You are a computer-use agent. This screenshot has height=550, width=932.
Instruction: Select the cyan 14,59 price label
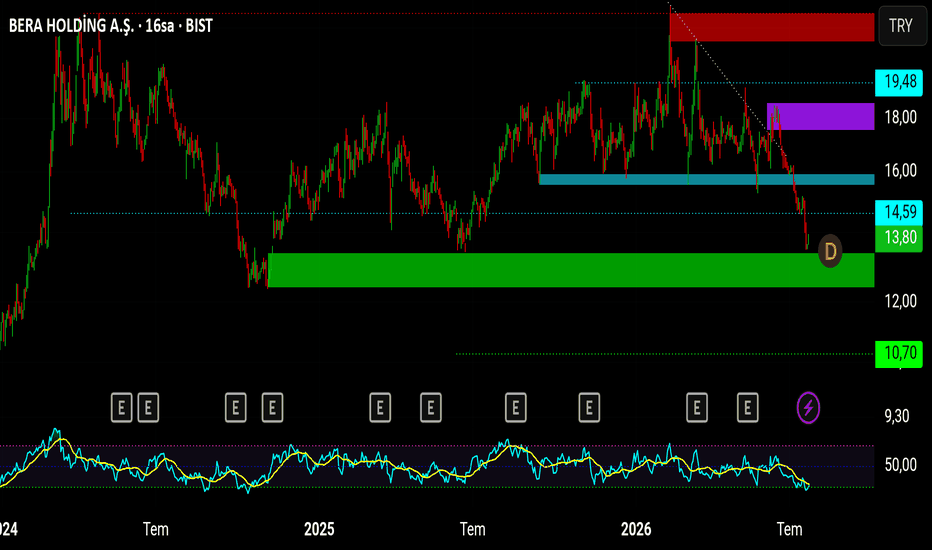point(899,212)
